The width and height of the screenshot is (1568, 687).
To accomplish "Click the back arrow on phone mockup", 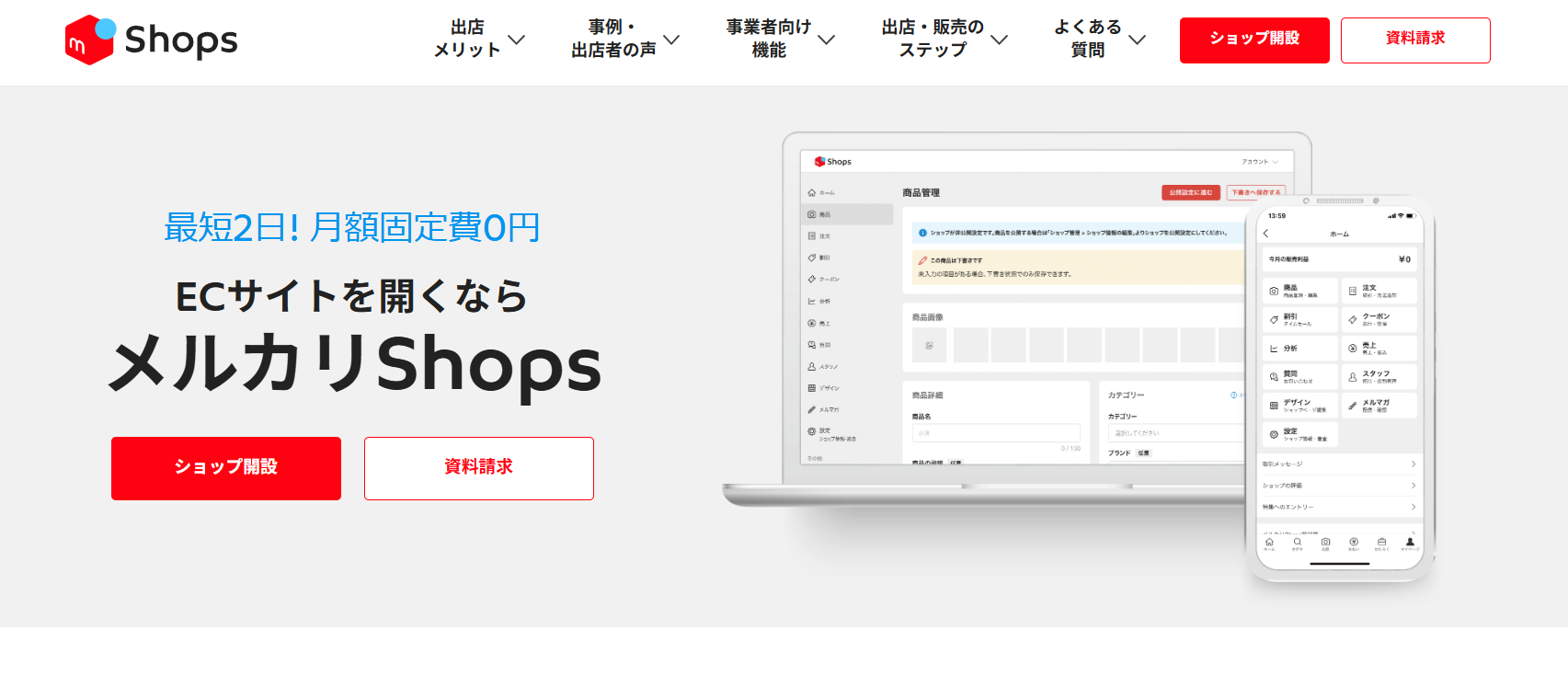I will coord(1266,234).
